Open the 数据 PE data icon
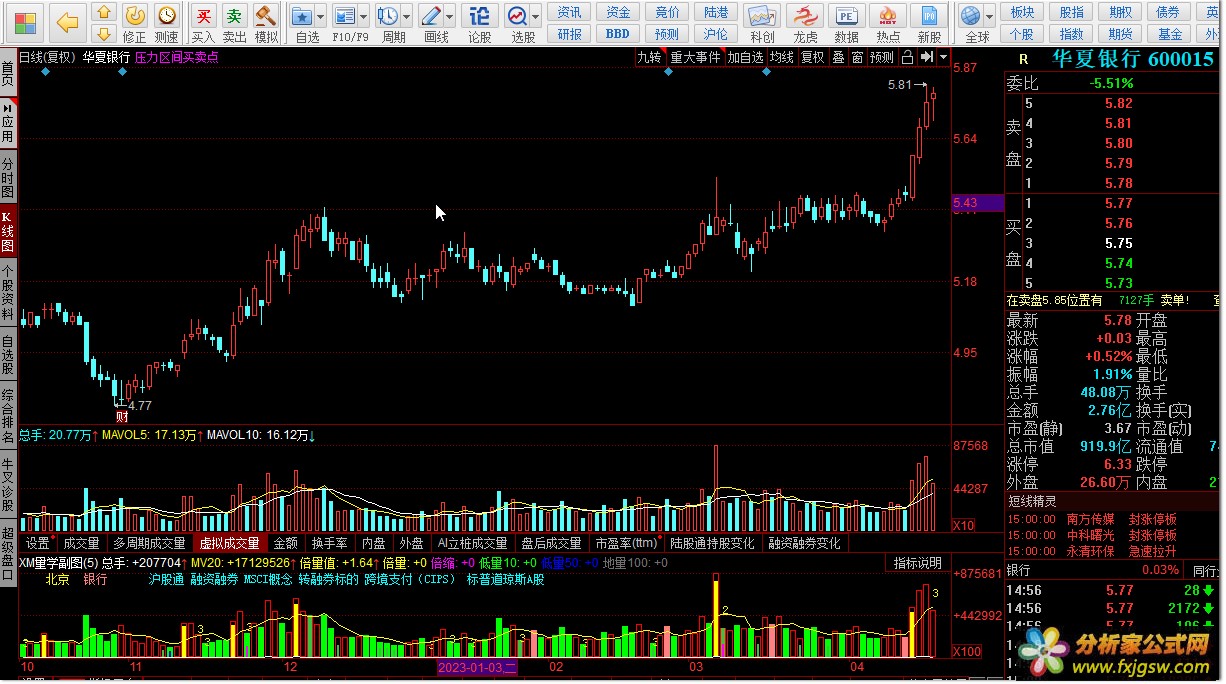The height and width of the screenshot is (684, 1226). click(x=846, y=23)
